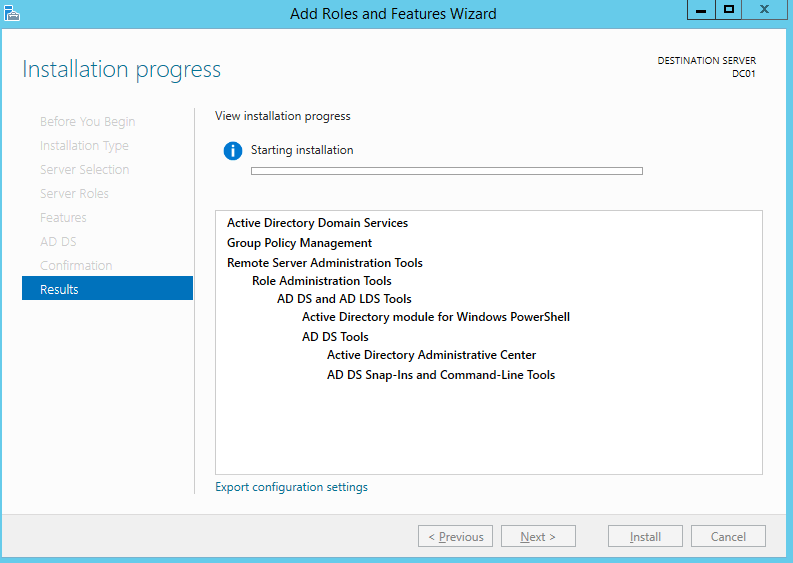The width and height of the screenshot is (793, 563).
Task: Click the wizard icon in title bar
Action: click(12, 13)
